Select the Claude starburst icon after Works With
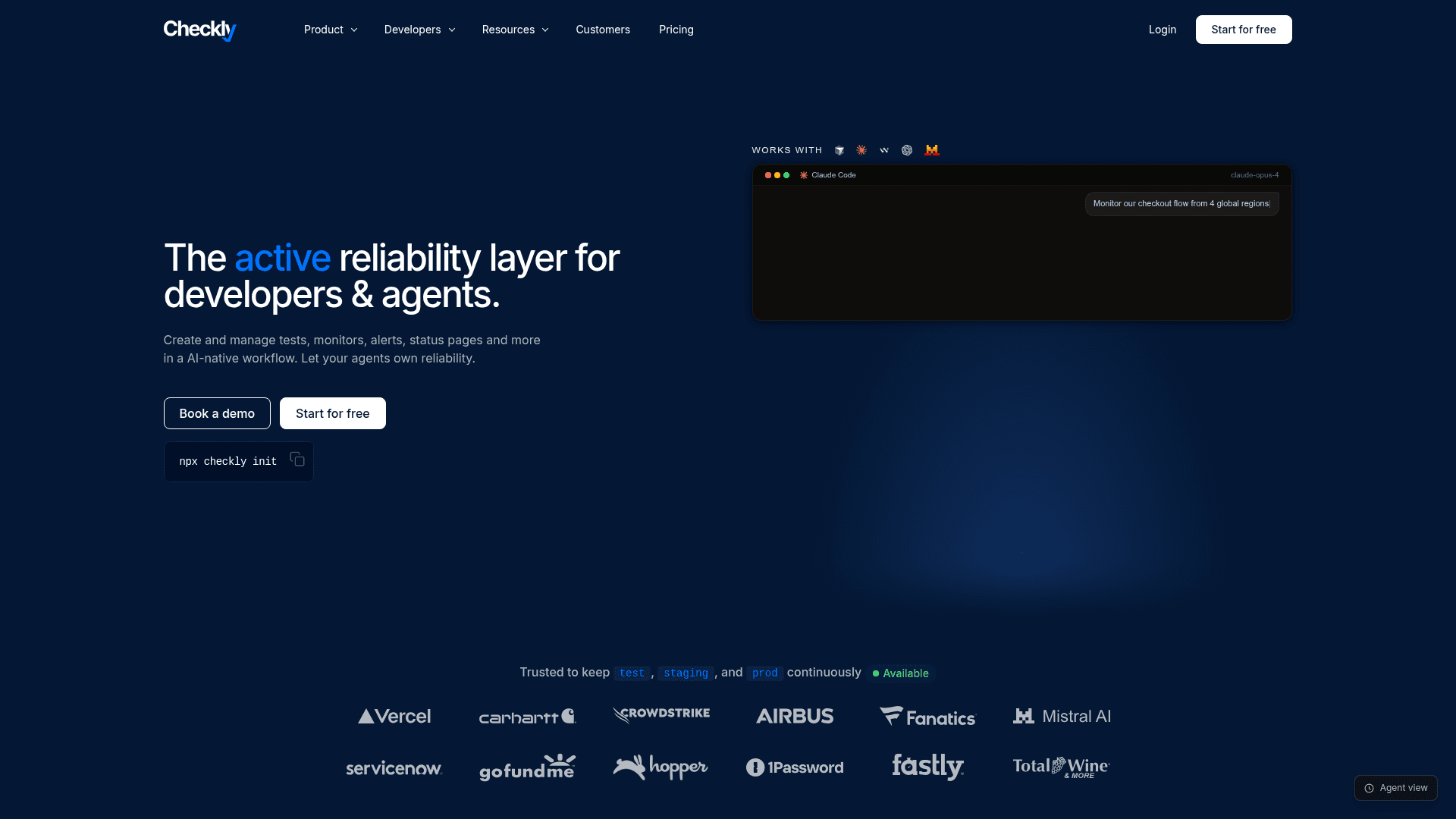The image size is (1456, 819). pyautogui.click(x=861, y=150)
